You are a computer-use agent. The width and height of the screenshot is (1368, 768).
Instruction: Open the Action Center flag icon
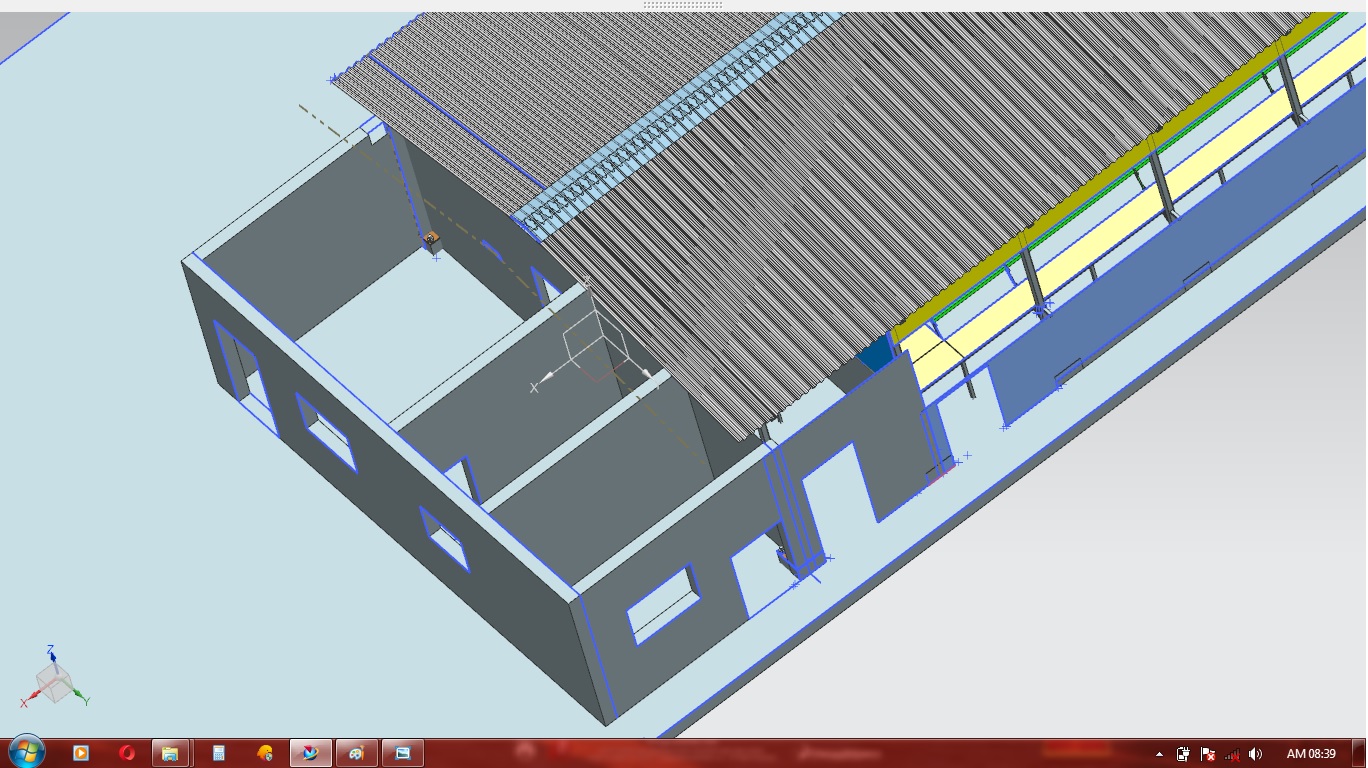(x=1208, y=754)
